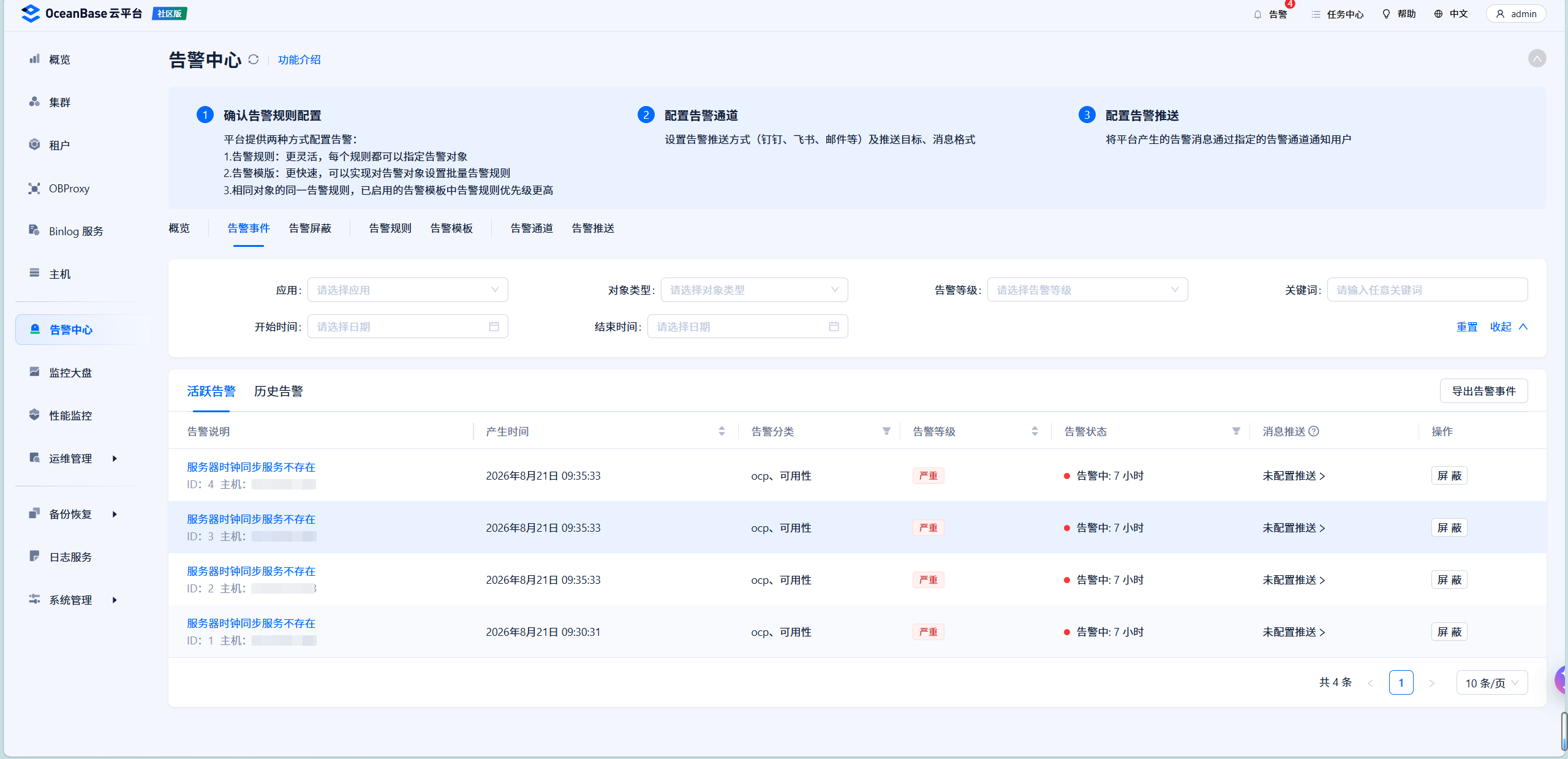Open 日志服务 in the sidebar
The width and height of the screenshot is (1568, 759).
pos(70,557)
